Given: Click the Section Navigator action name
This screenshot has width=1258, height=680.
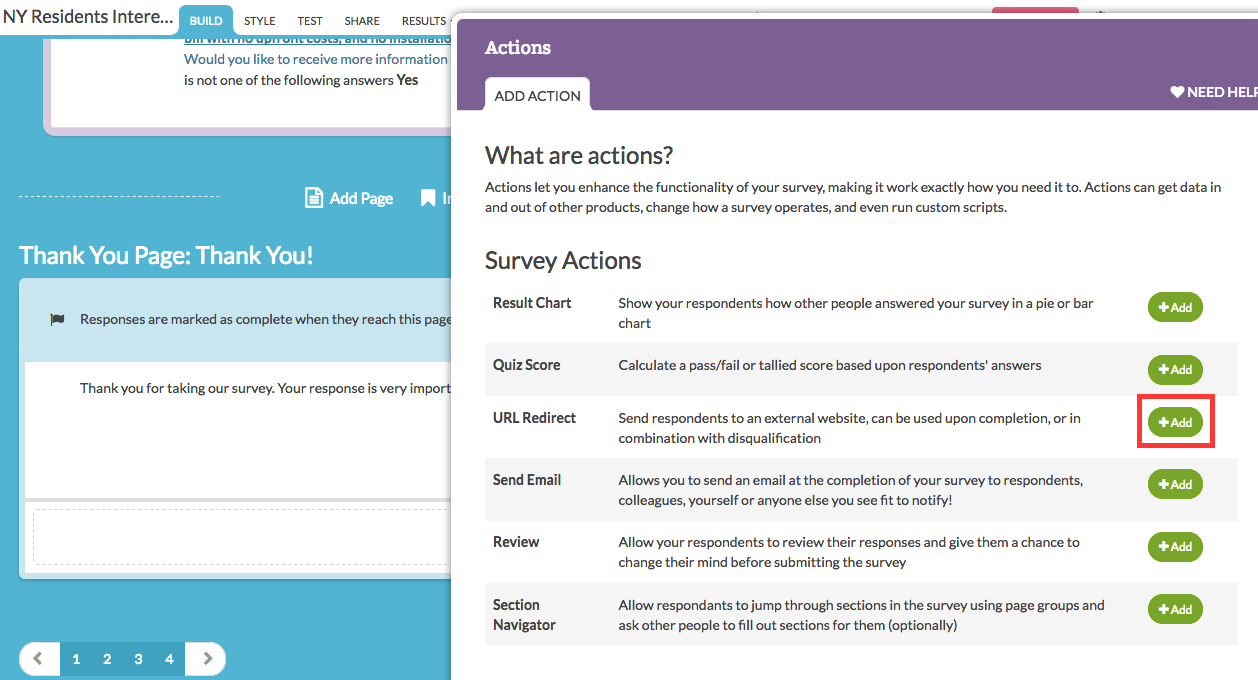Looking at the screenshot, I should tap(524, 615).
